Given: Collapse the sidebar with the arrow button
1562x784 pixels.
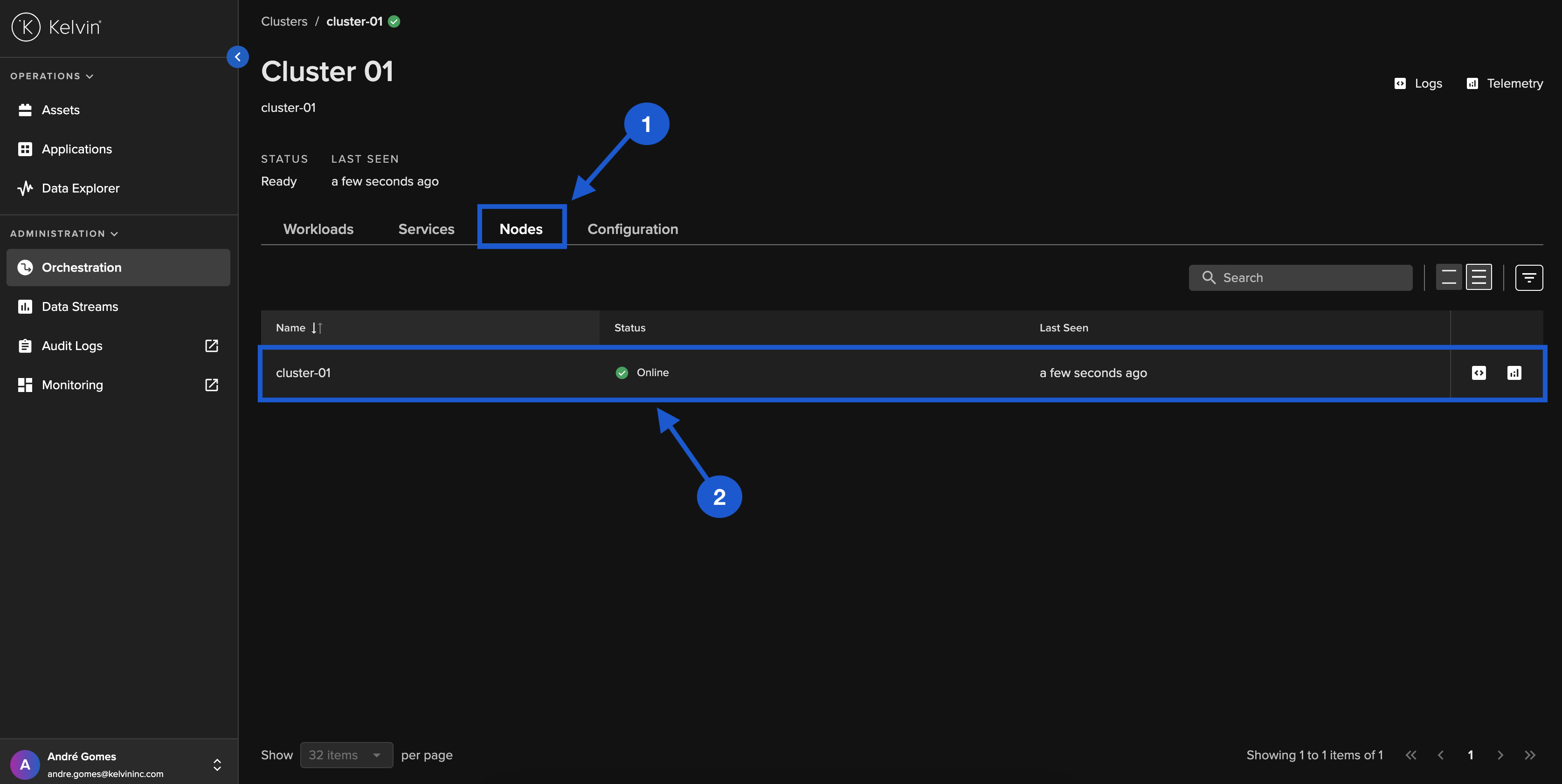Looking at the screenshot, I should pos(238,56).
